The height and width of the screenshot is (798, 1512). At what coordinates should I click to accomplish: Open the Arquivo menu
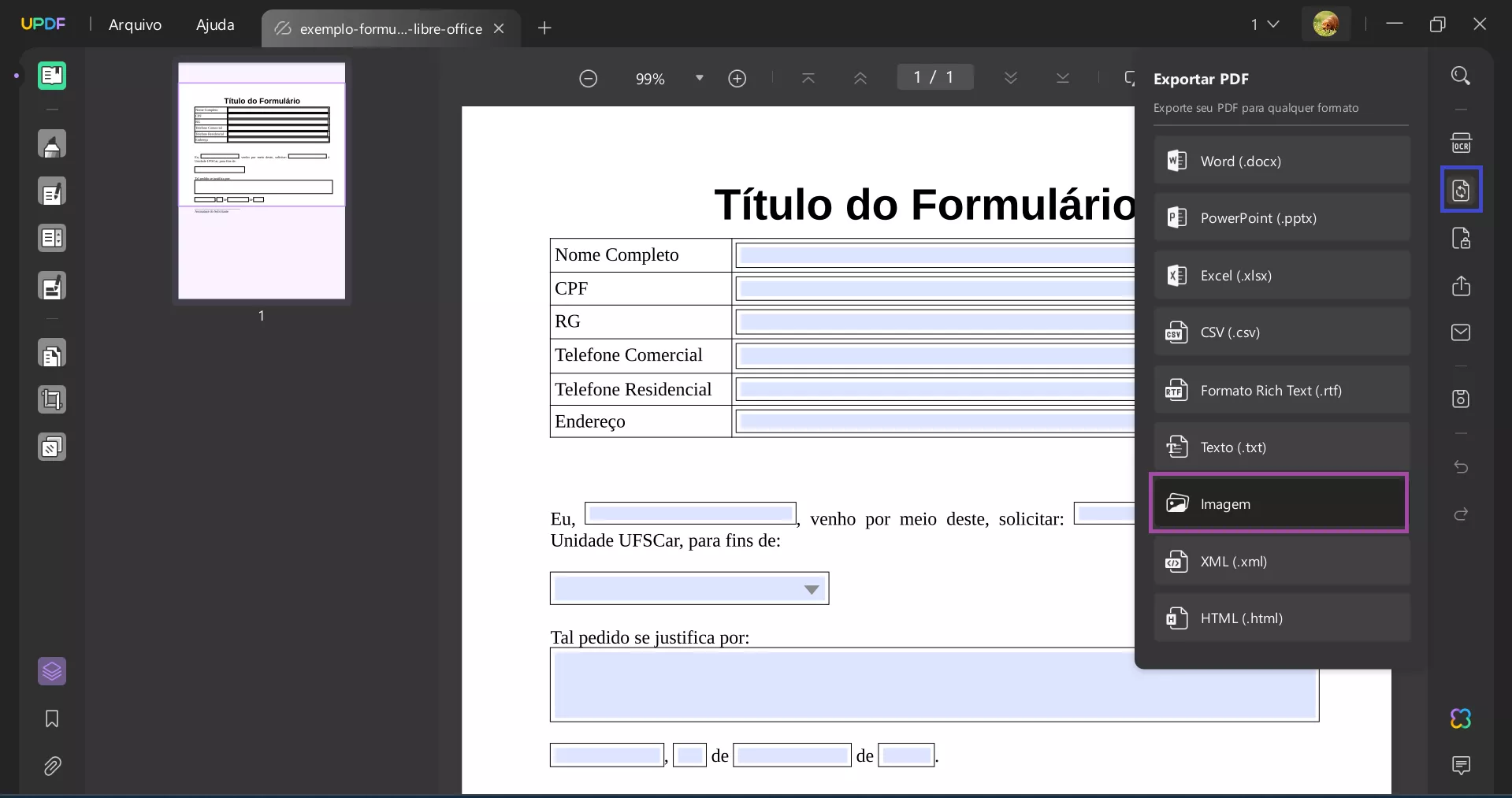click(x=135, y=24)
